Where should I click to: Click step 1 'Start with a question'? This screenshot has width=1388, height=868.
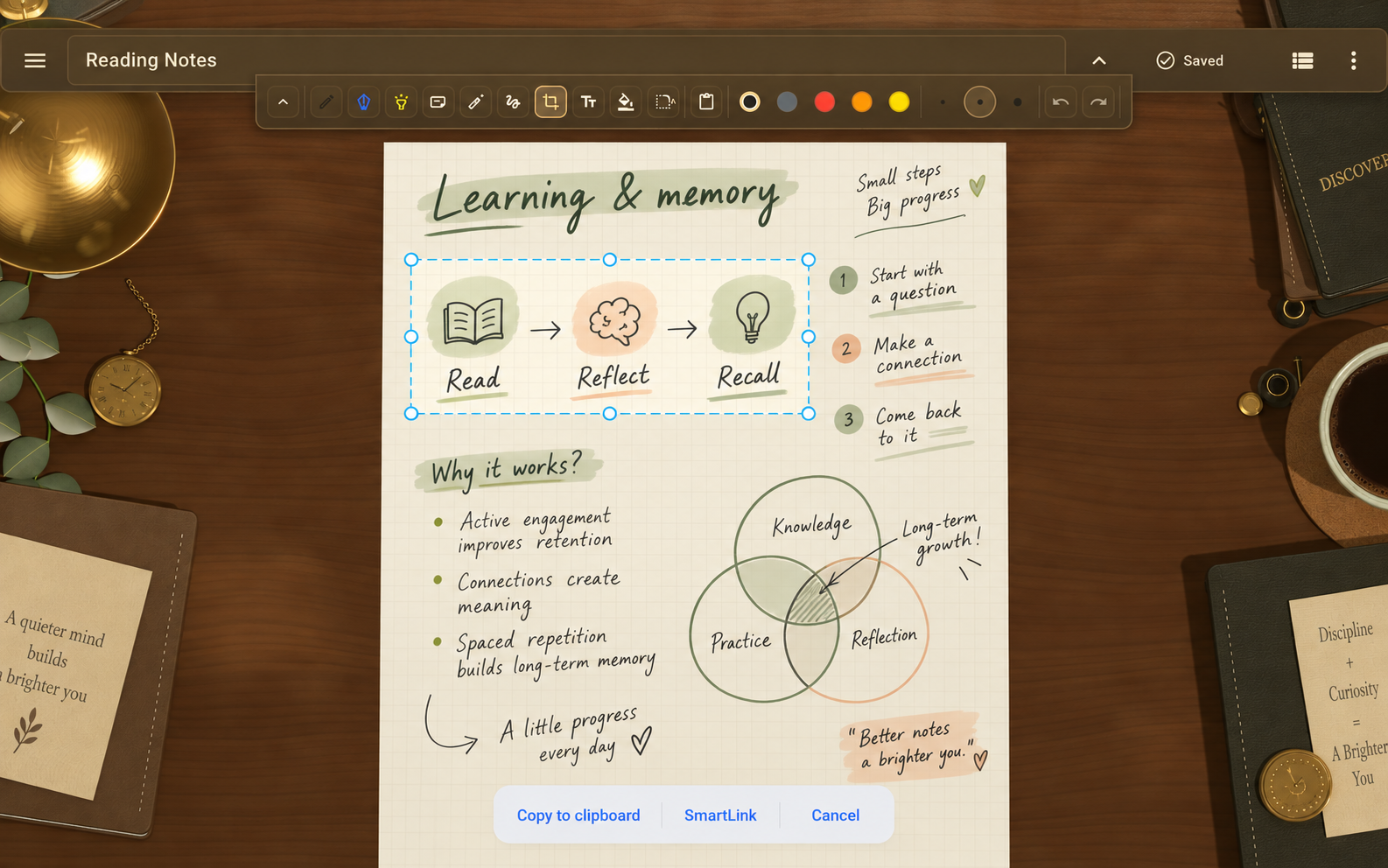[902, 286]
